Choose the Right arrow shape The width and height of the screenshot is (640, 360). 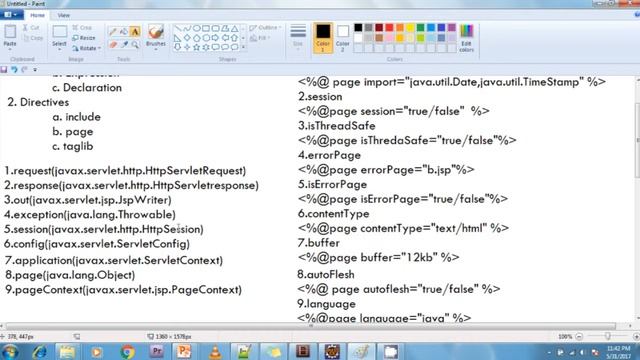[215, 38]
